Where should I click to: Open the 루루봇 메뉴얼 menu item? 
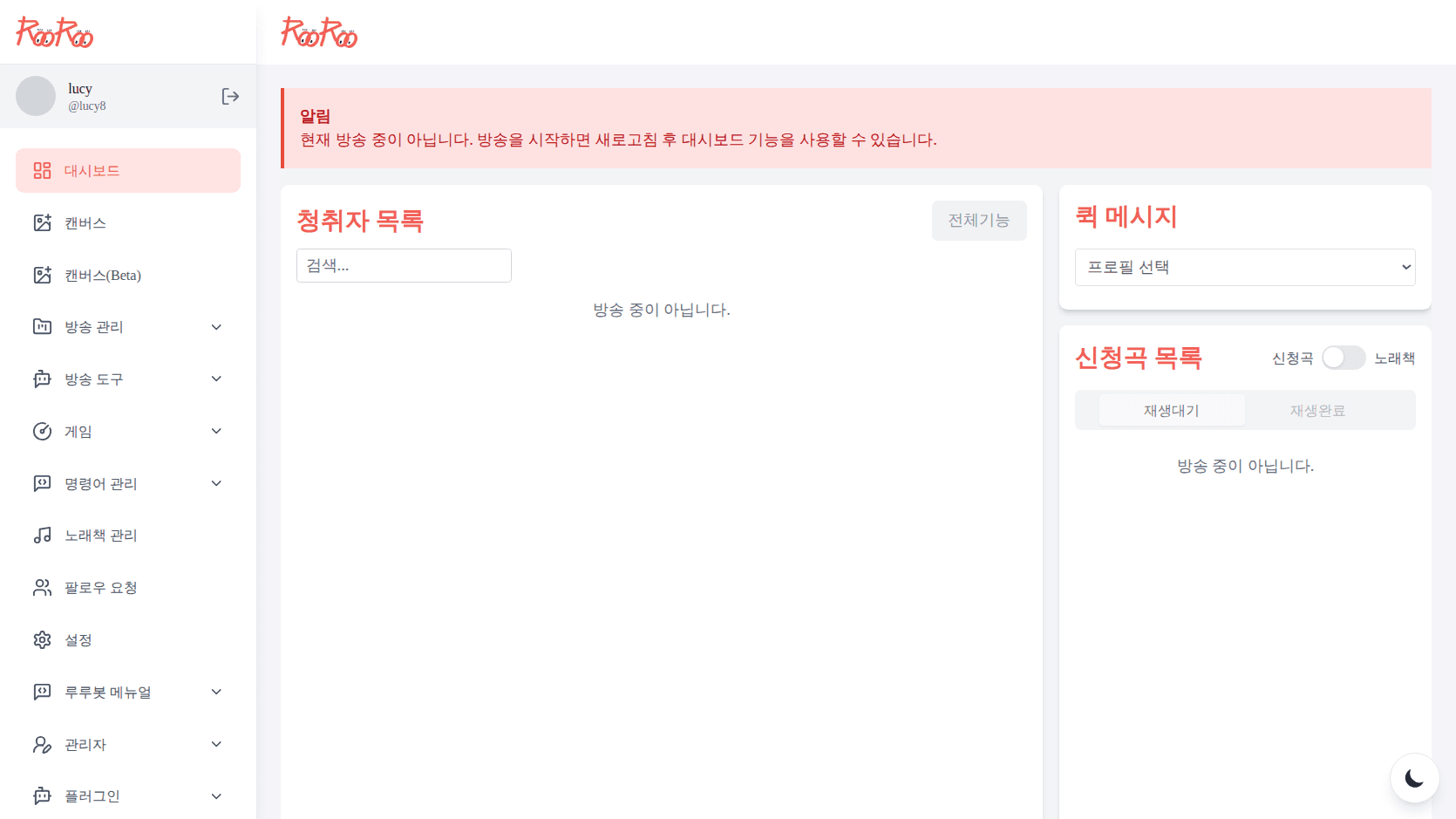coord(108,692)
